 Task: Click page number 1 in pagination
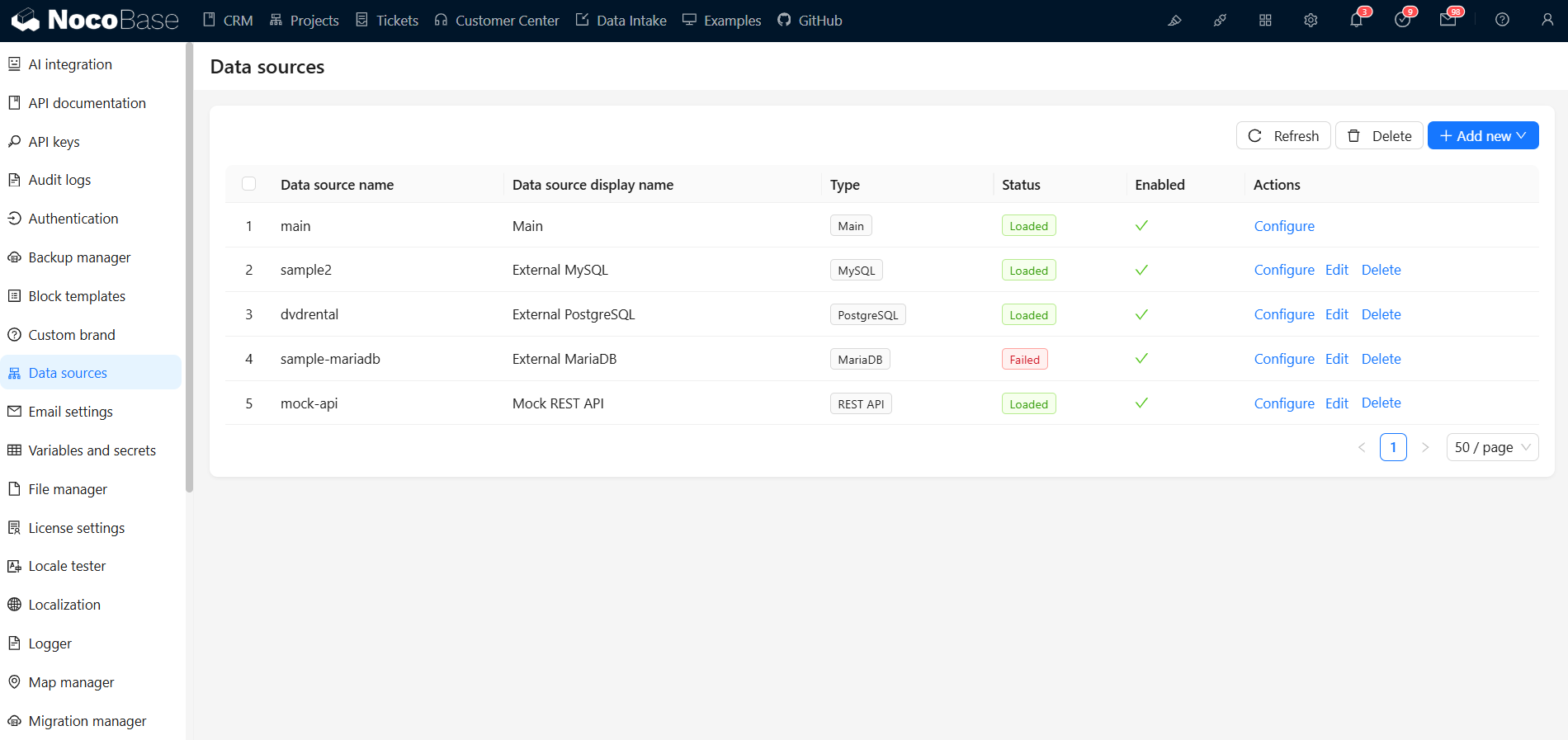(x=1393, y=447)
